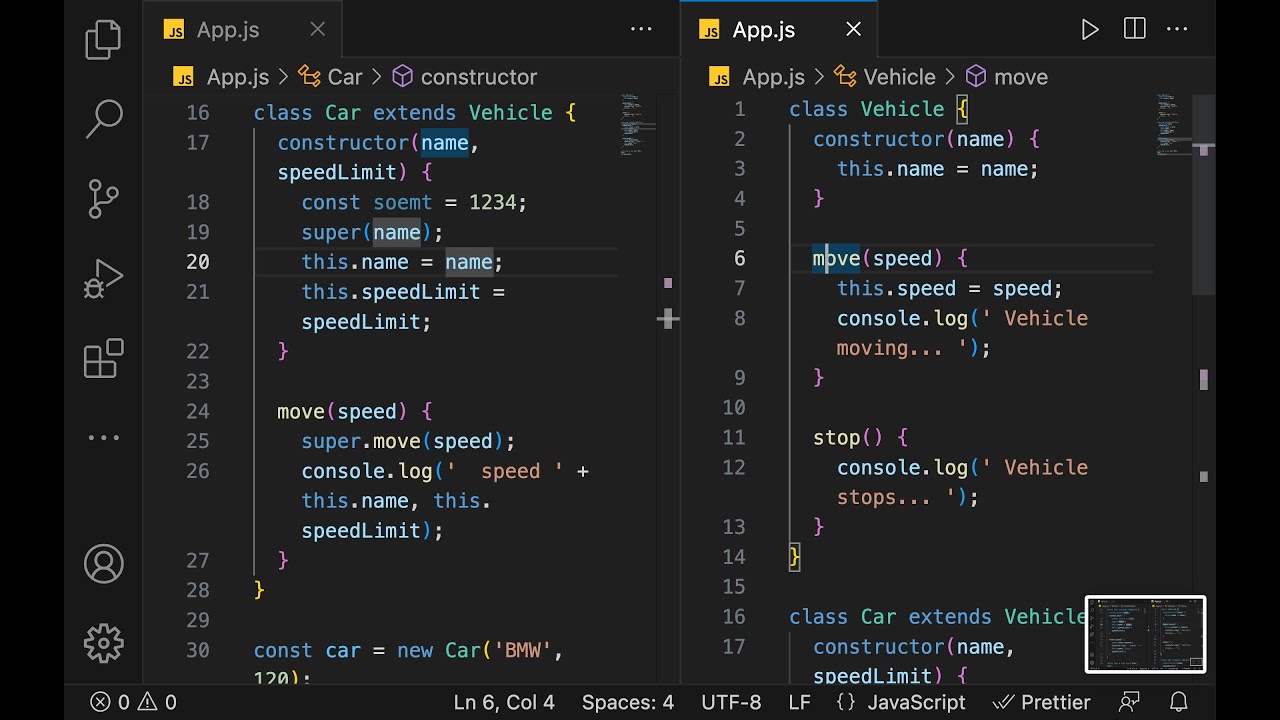Click '1234' number on line 18
1280x720 pixels.
492,202
